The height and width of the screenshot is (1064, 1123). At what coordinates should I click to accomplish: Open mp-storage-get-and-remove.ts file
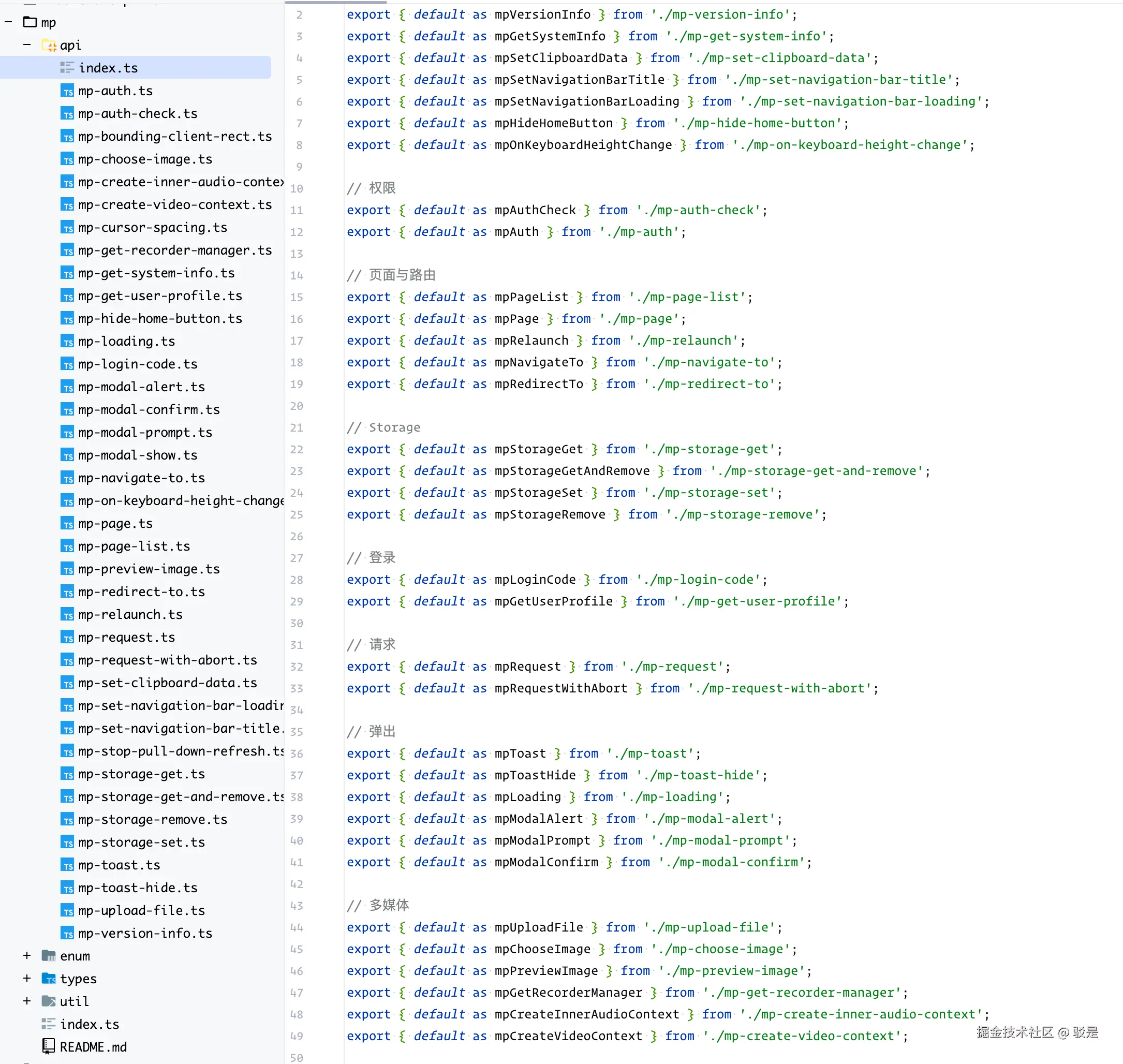point(181,796)
